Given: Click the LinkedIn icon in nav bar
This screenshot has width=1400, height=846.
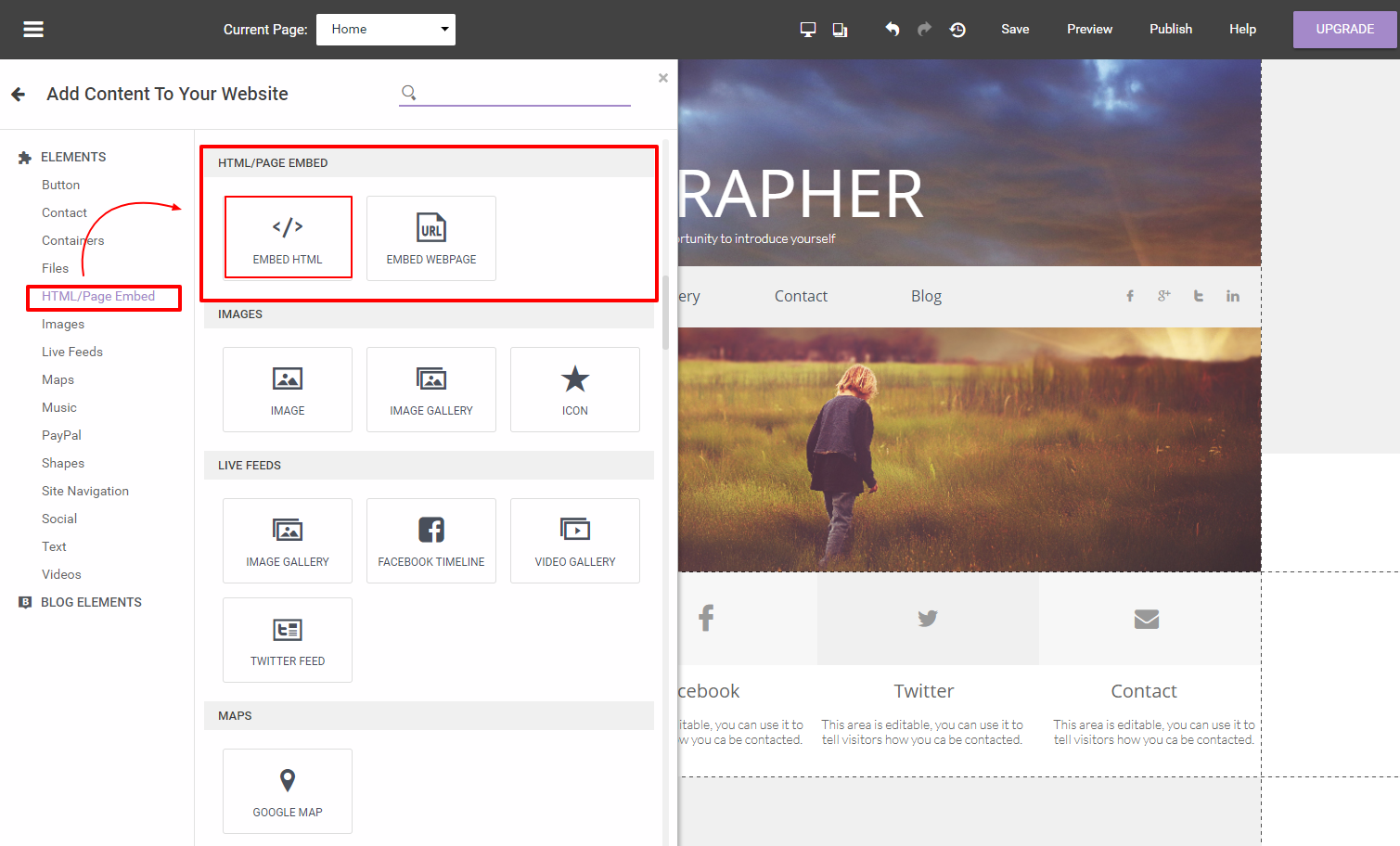Looking at the screenshot, I should (x=1232, y=296).
